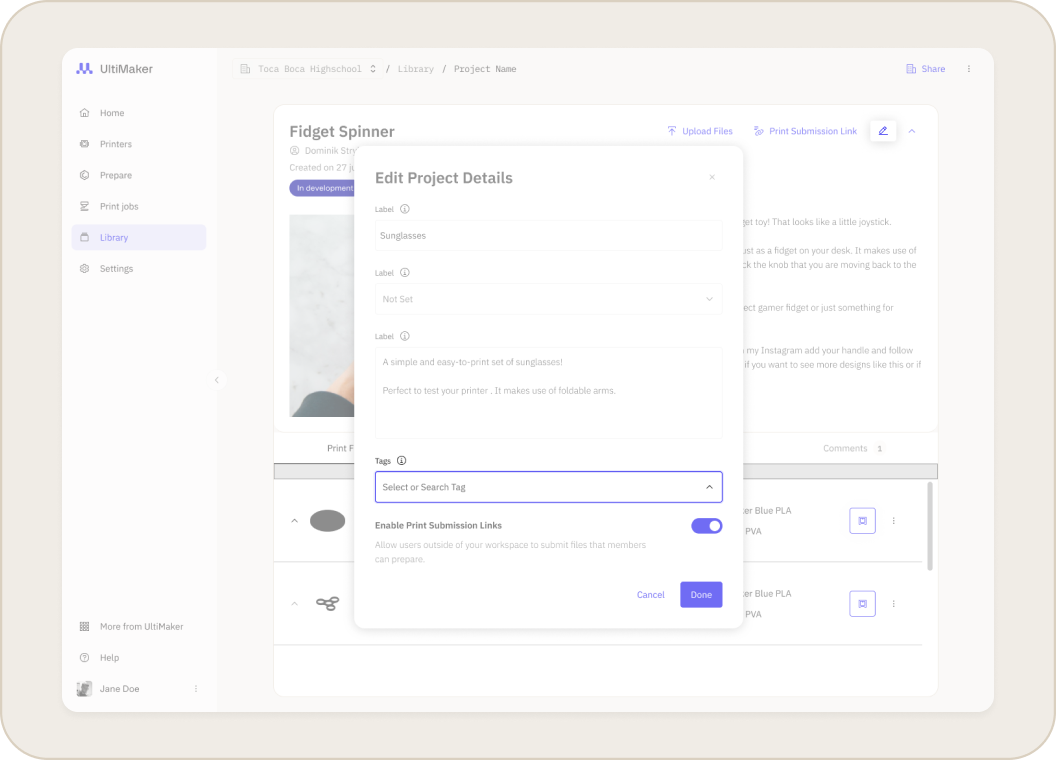Open Jane Doe account options menu
The image size is (1056, 760).
click(196, 689)
